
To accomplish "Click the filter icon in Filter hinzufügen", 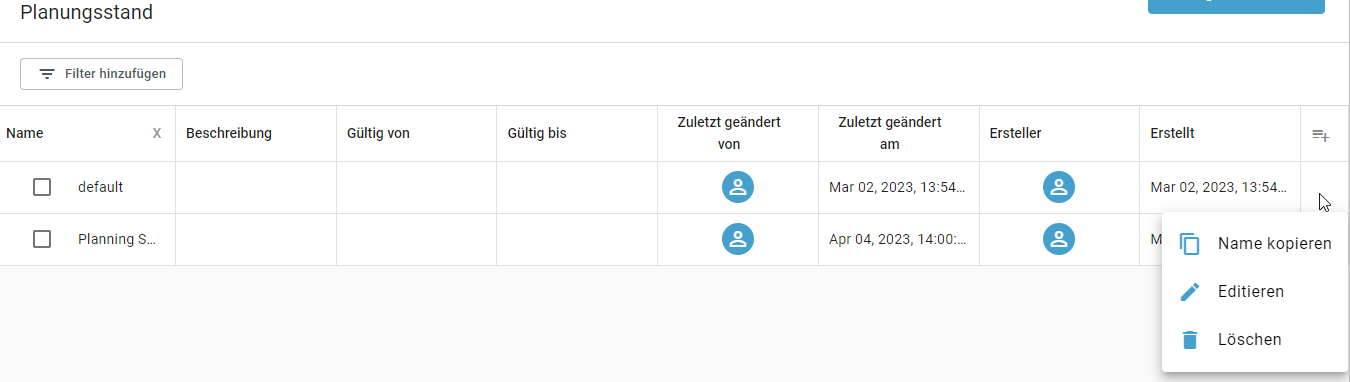I will [x=47, y=74].
